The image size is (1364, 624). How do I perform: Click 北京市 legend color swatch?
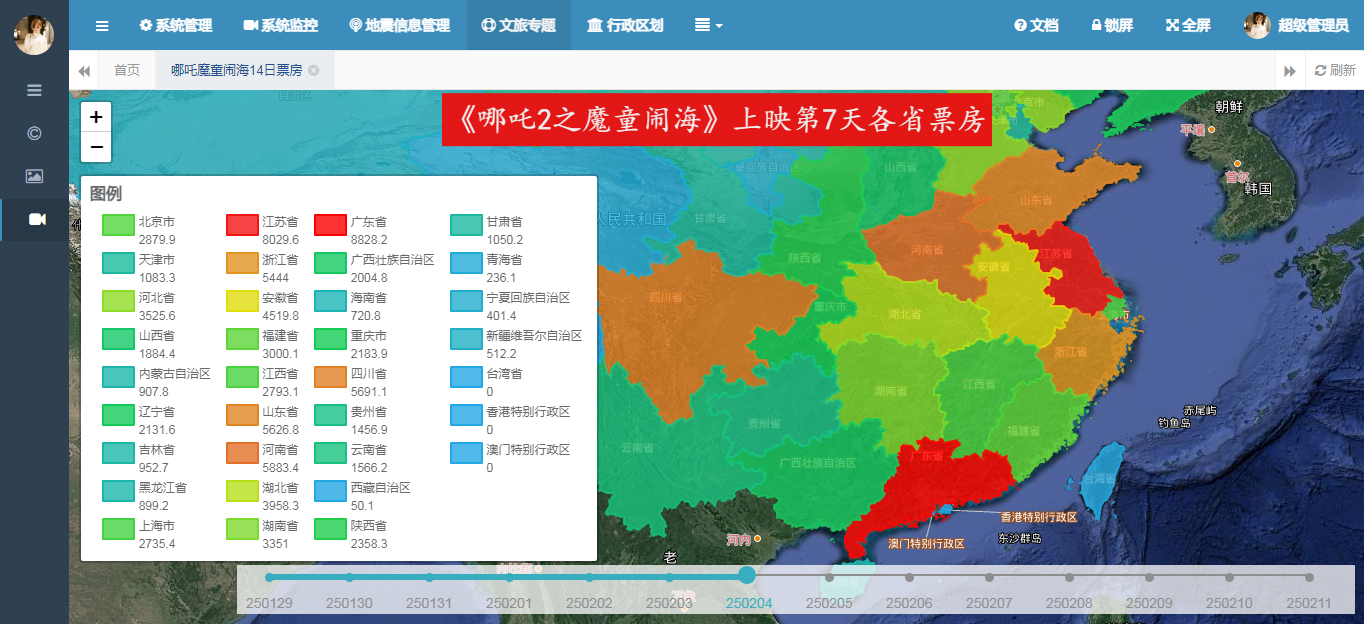tap(118, 225)
